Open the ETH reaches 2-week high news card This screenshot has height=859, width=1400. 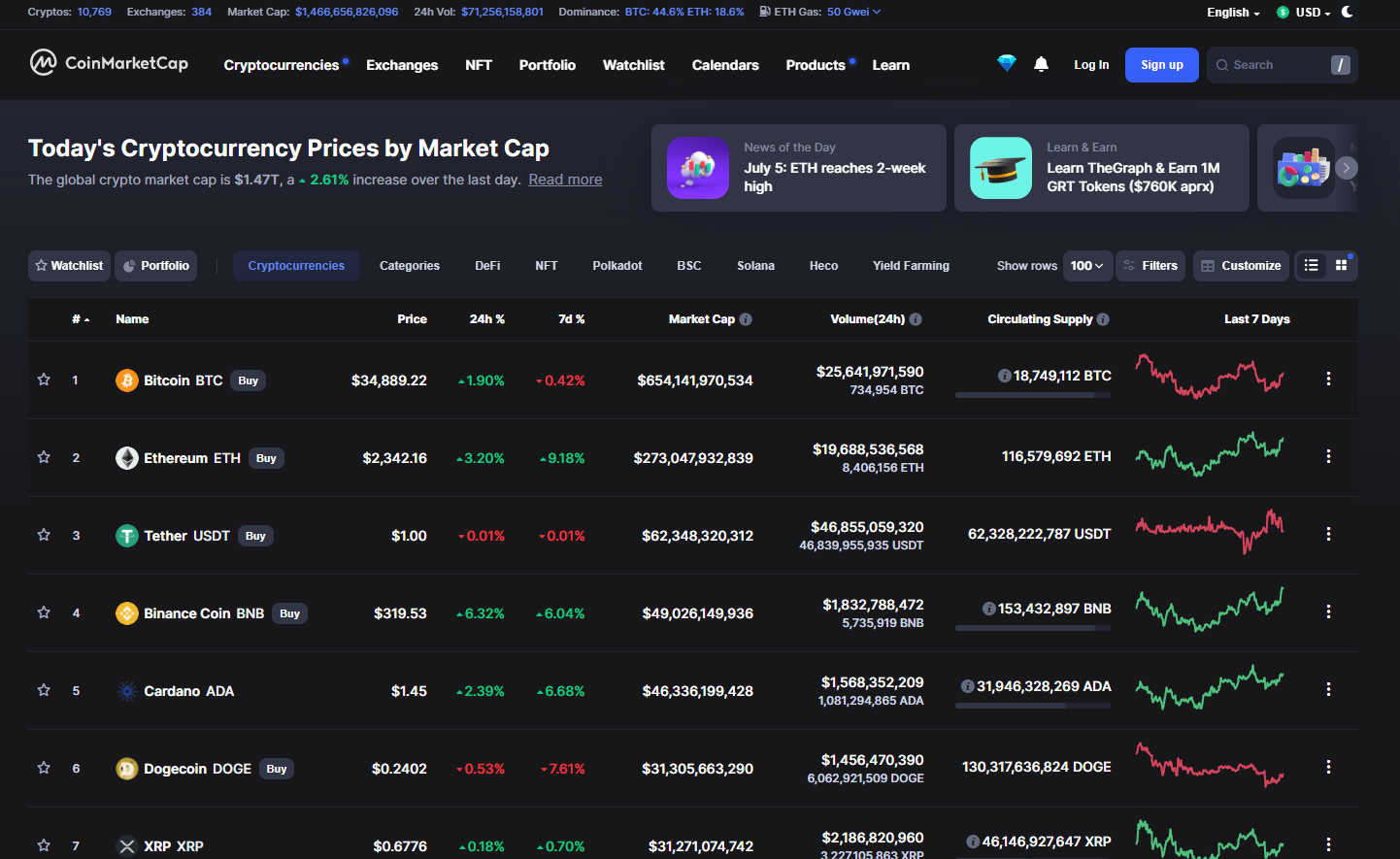[799, 168]
